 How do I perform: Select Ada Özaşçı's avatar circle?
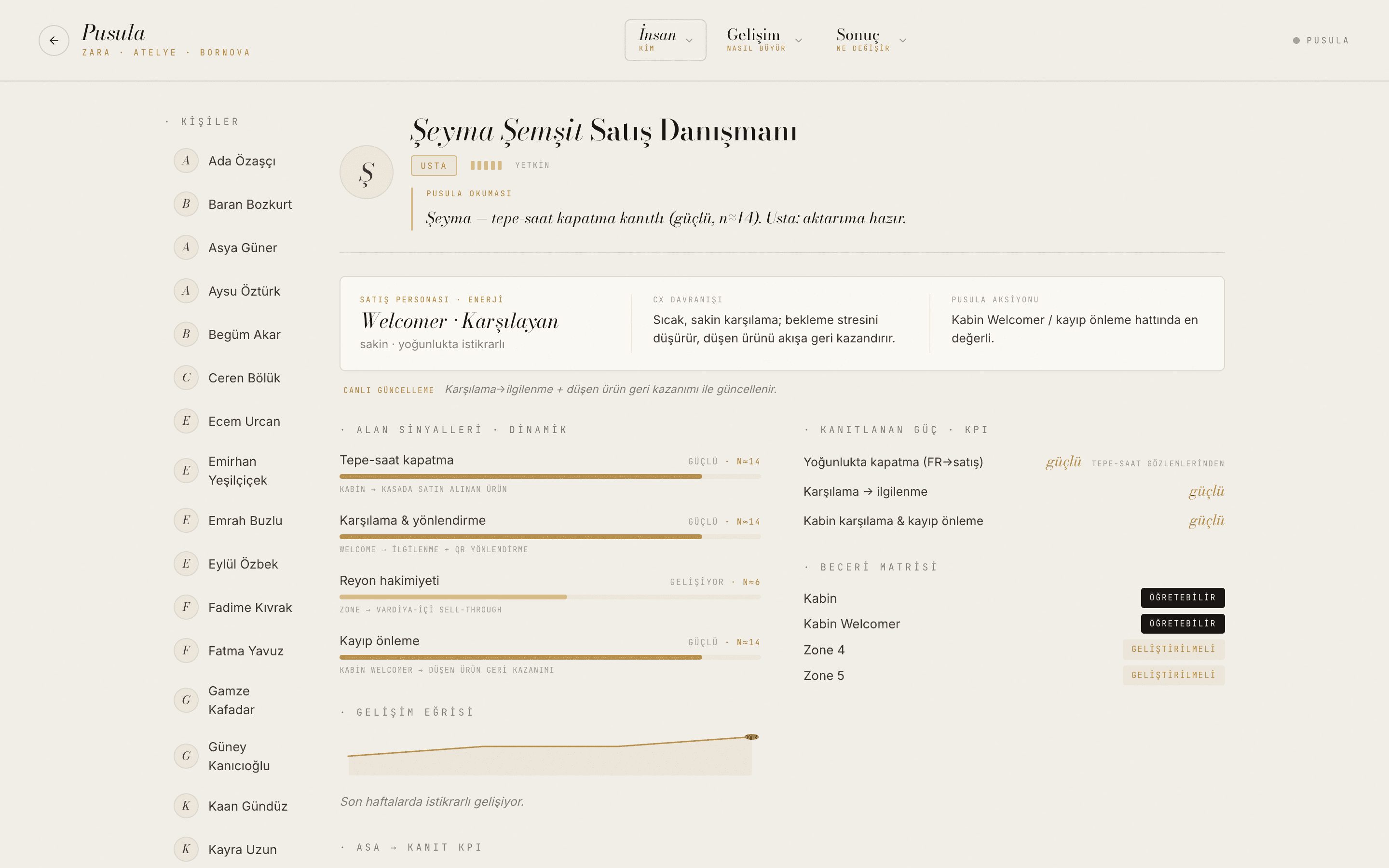[x=186, y=161]
